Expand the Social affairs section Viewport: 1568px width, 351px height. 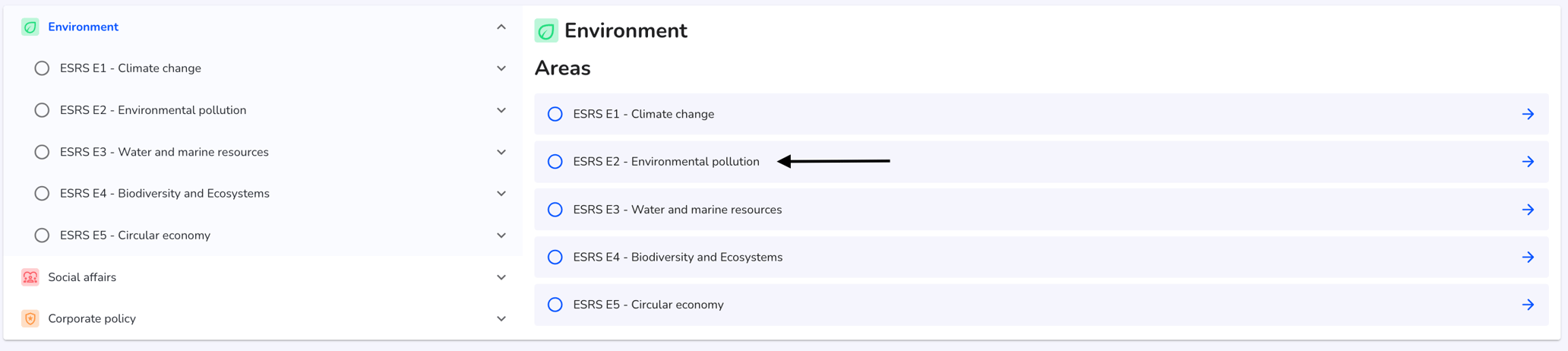pyautogui.click(x=501, y=277)
